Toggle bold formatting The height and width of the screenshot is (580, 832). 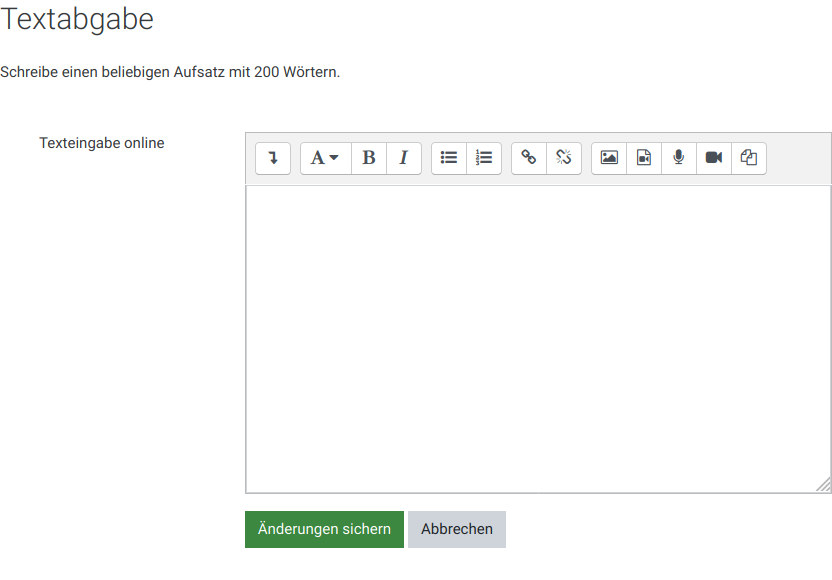369,158
